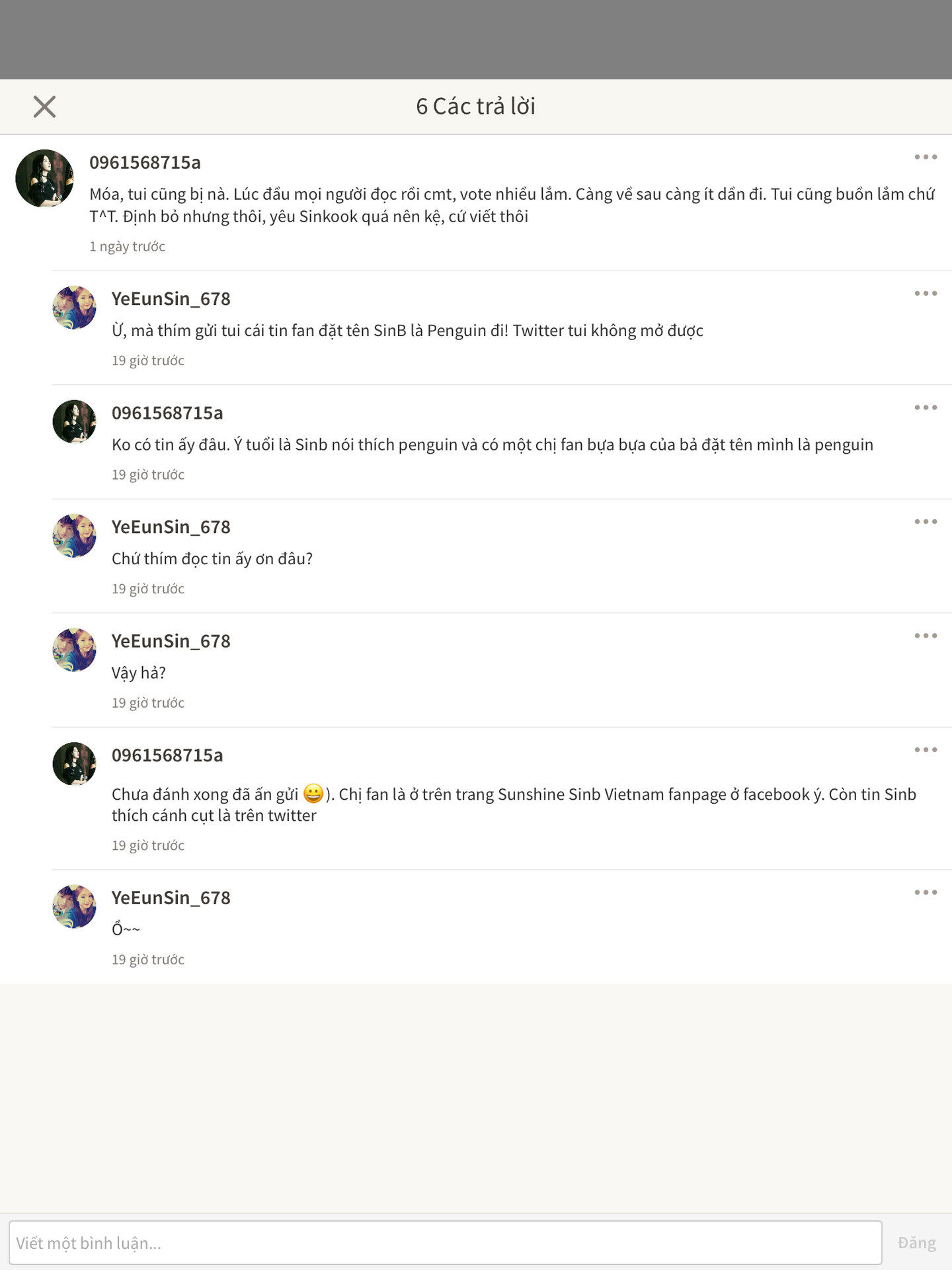Close the replies panel with the X

[x=44, y=106]
